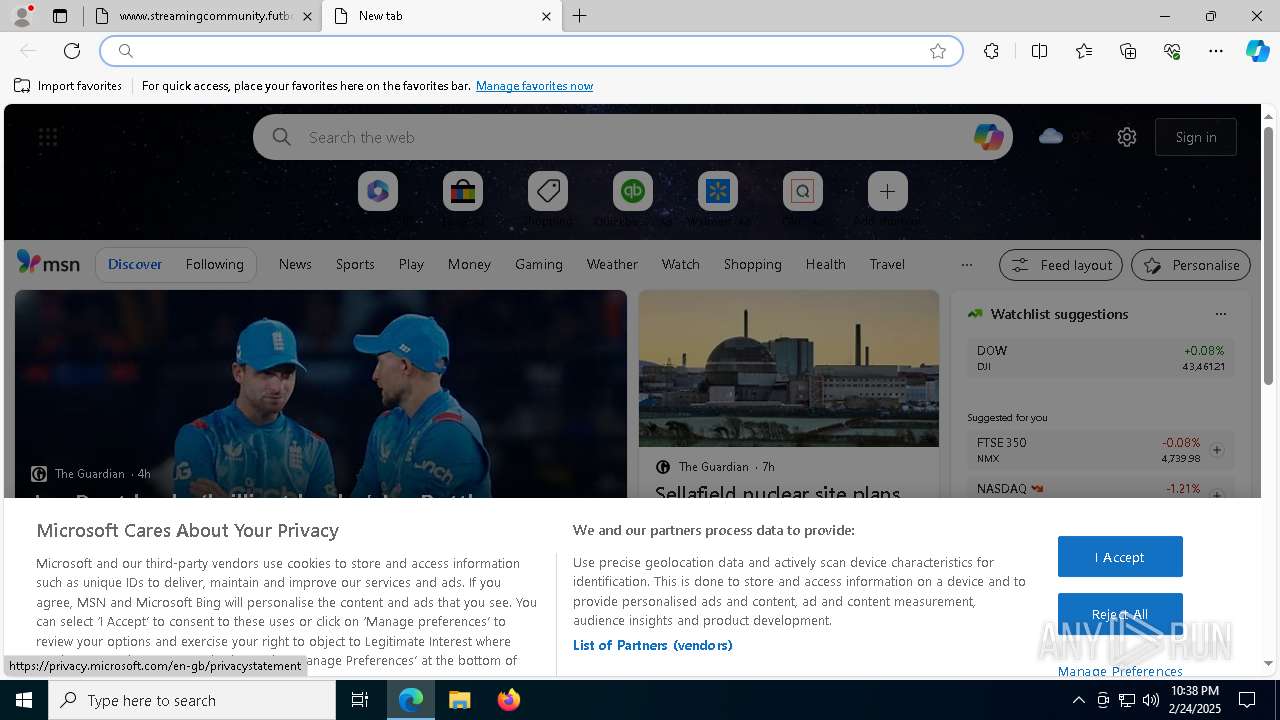Select the New tab tab
This screenshot has width=1280, height=720.
point(441,16)
